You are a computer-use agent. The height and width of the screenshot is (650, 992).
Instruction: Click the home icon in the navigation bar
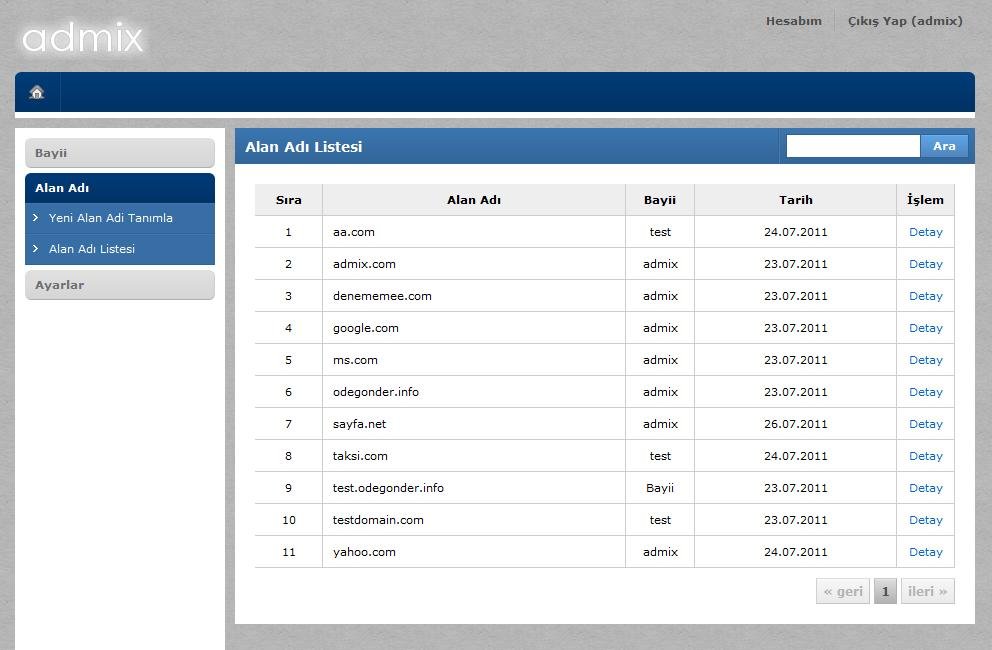(36, 91)
